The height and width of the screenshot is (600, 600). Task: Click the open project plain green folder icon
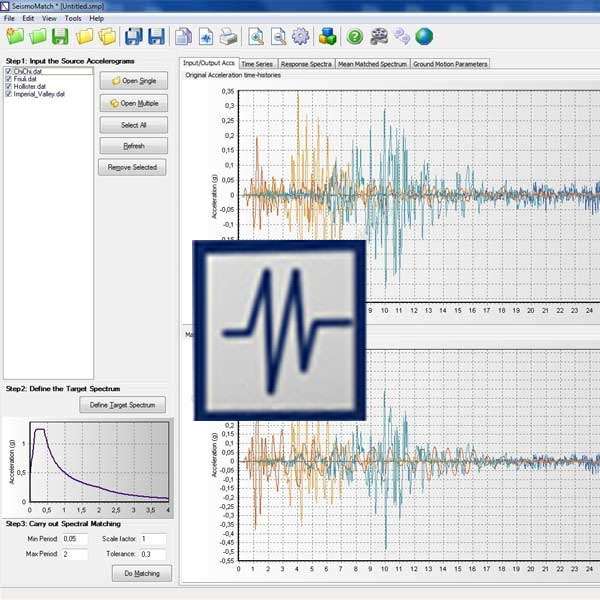38,37
